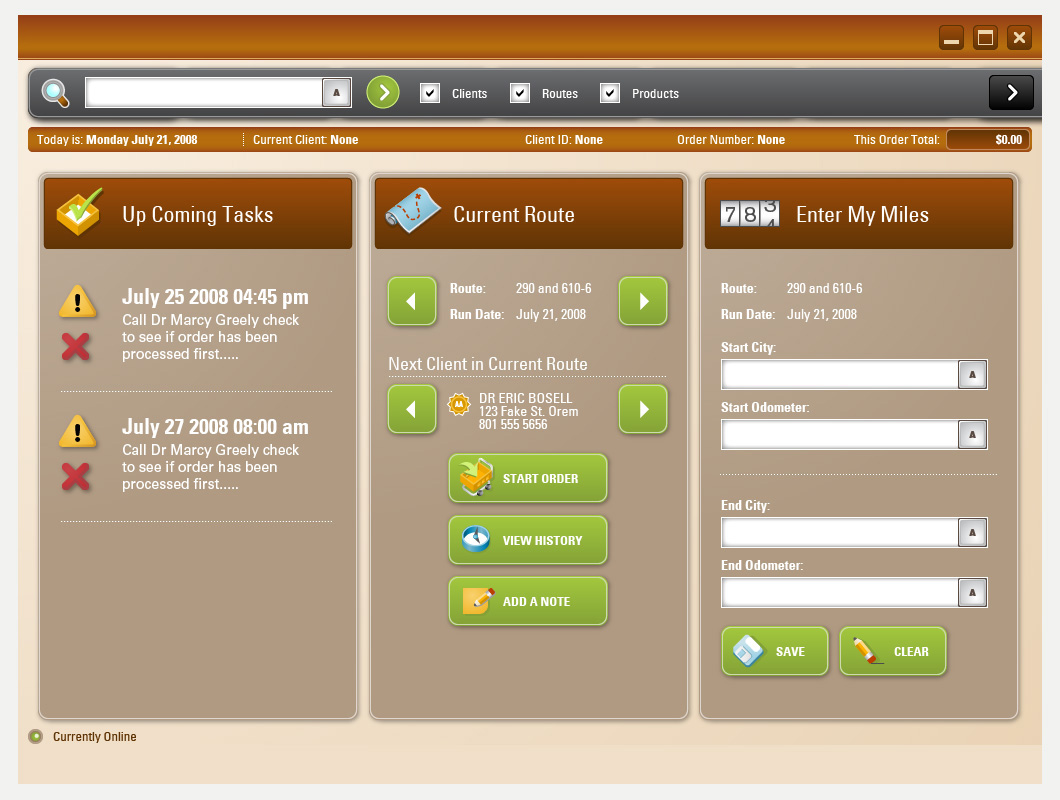Open View History
The image size is (1060, 800).
528,541
